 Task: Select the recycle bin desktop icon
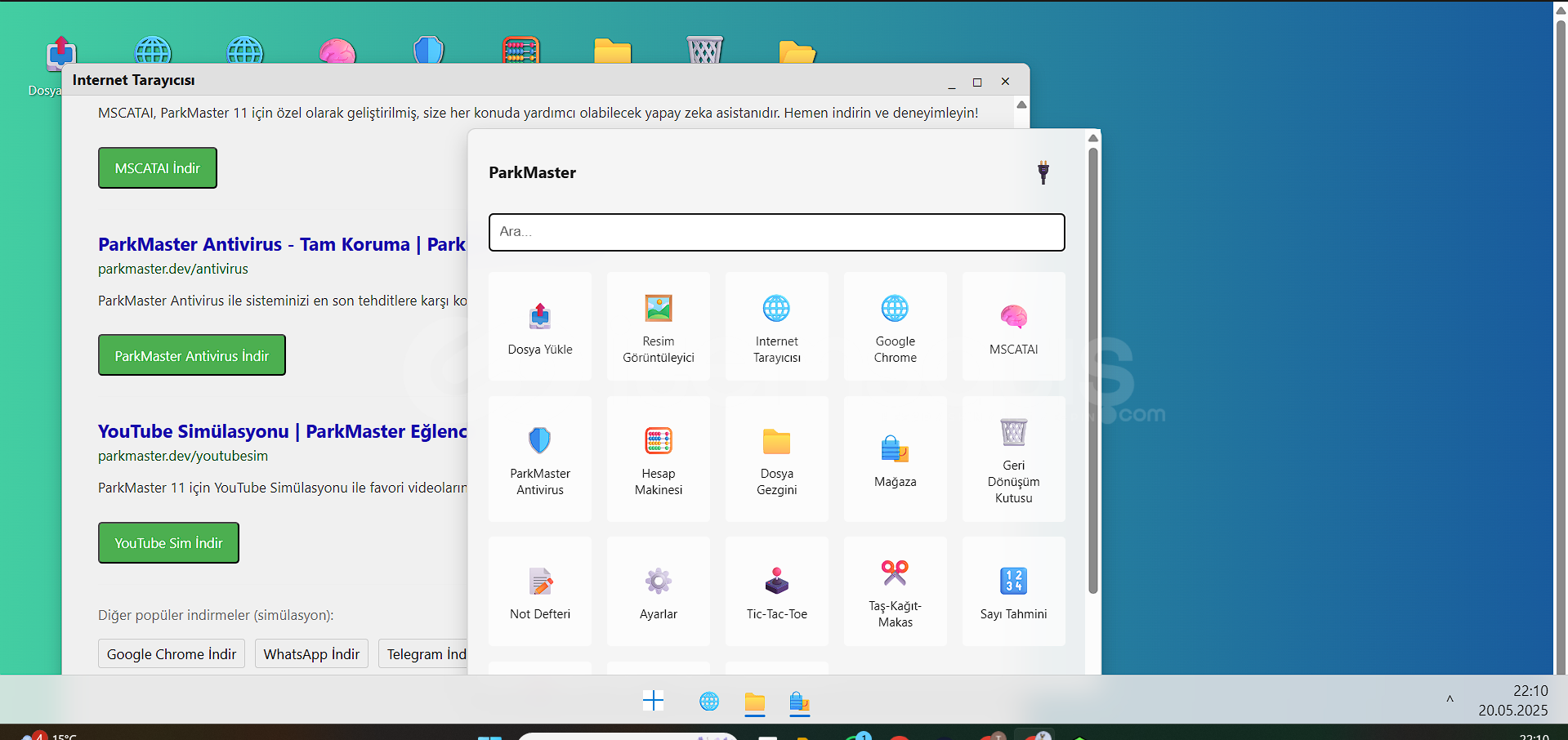(705, 51)
